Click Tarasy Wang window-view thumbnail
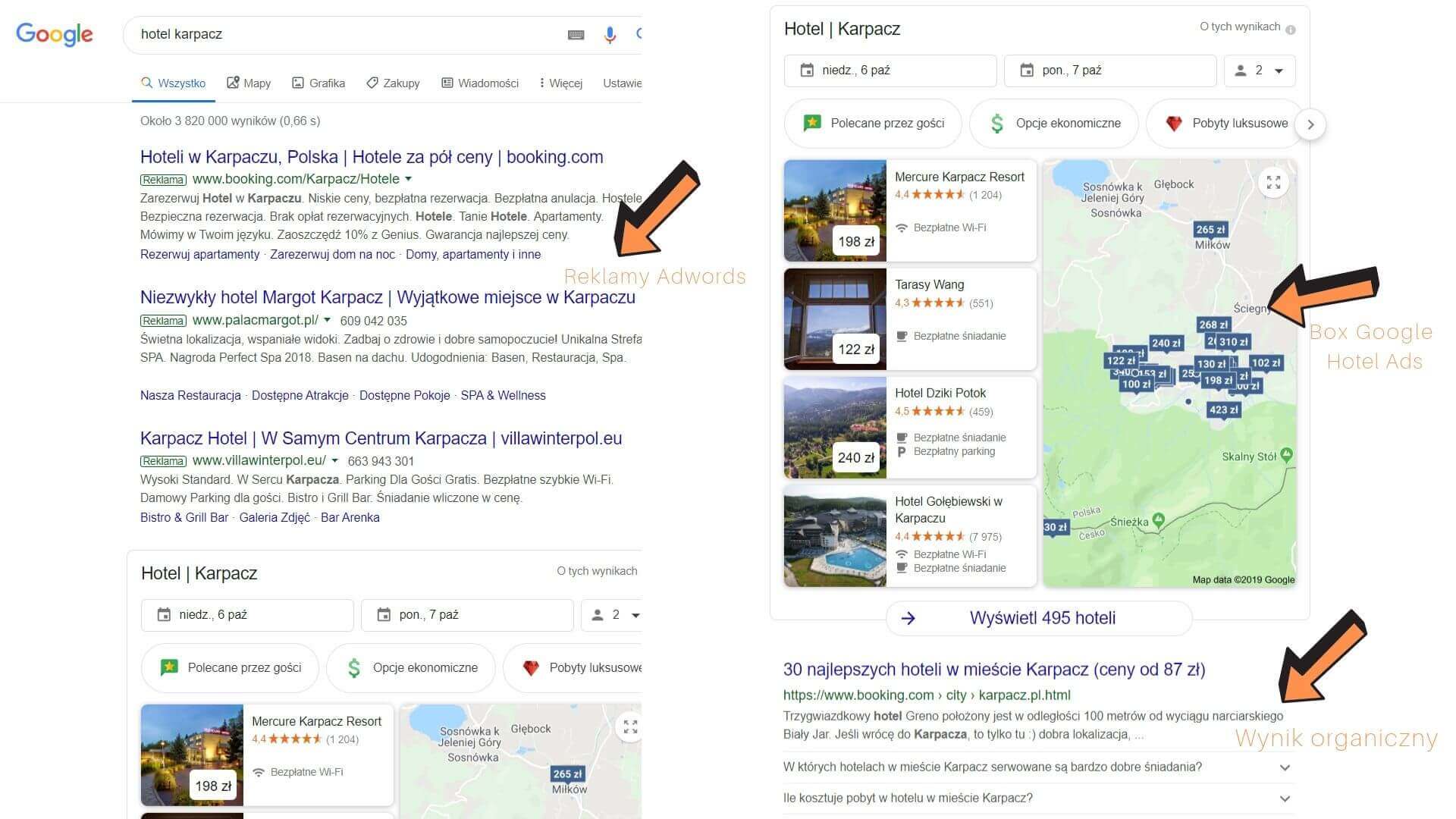This screenshot has height=819, width=1456. point(835,319)
